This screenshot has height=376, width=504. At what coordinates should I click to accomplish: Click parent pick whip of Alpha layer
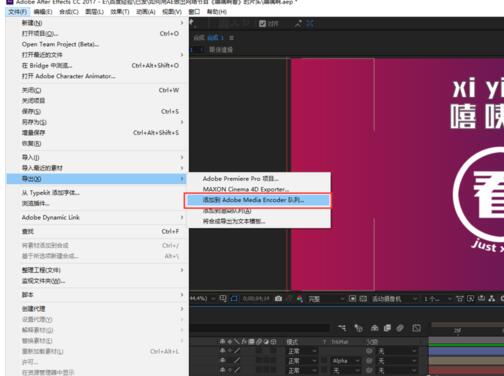pyautogui.click(x=369, y=361)
